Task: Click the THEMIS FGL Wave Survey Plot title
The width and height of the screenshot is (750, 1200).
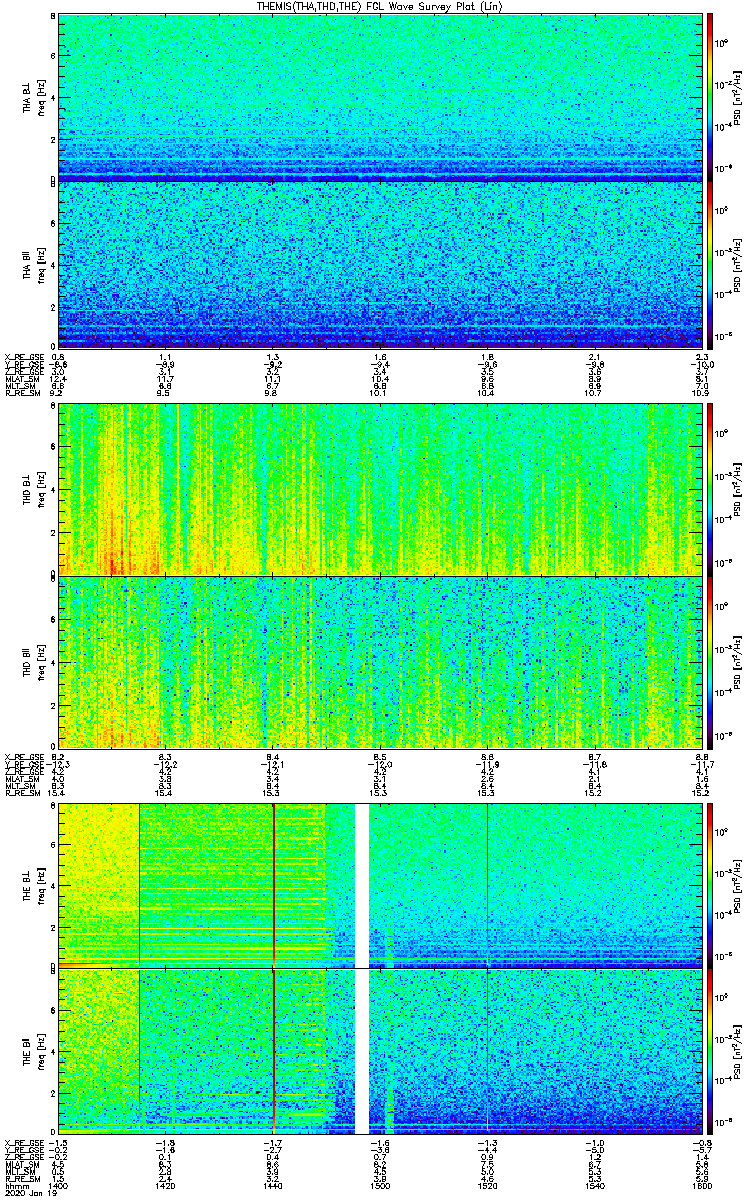Action: pyautogui.click(x=376, y=6)
